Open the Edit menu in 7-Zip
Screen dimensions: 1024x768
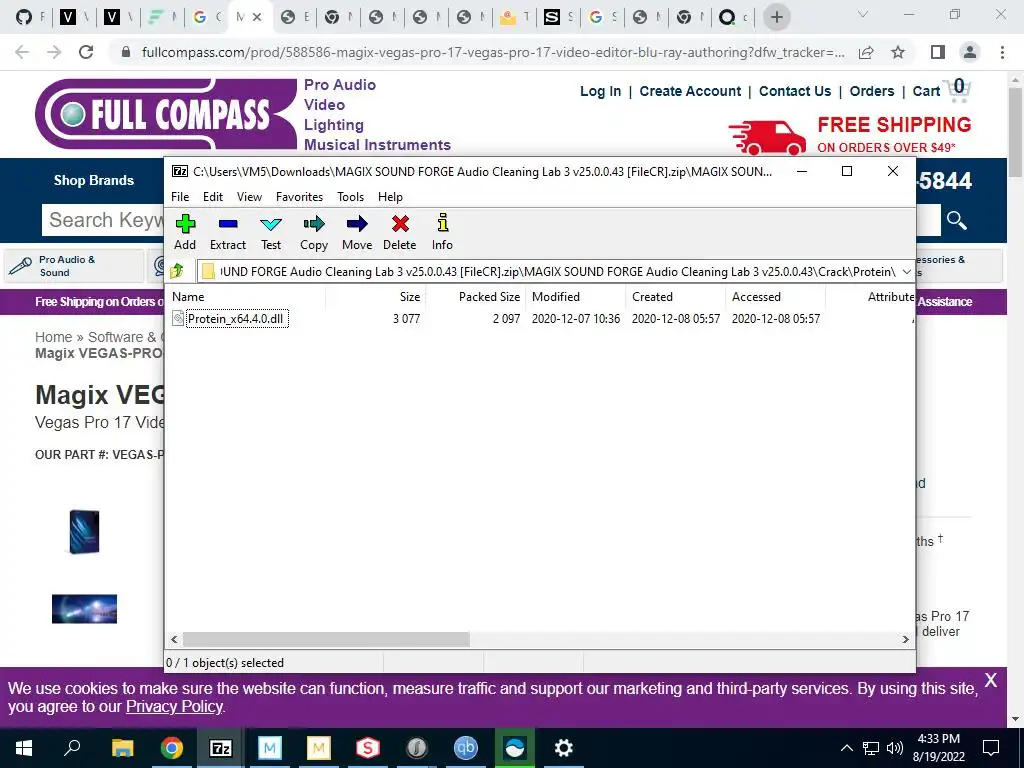click(213, 197)
